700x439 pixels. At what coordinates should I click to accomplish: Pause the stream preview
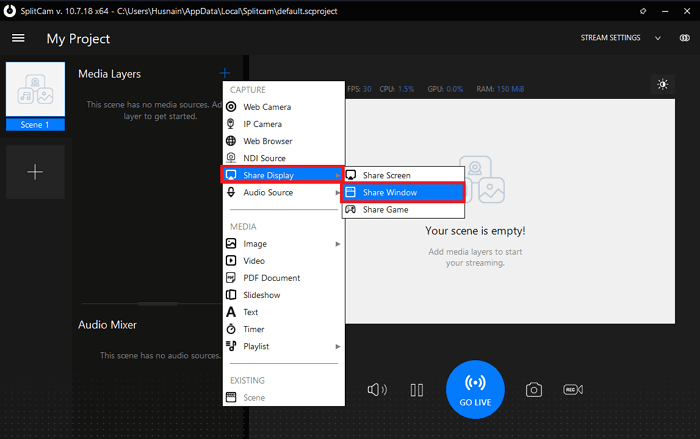click(417, 390)
